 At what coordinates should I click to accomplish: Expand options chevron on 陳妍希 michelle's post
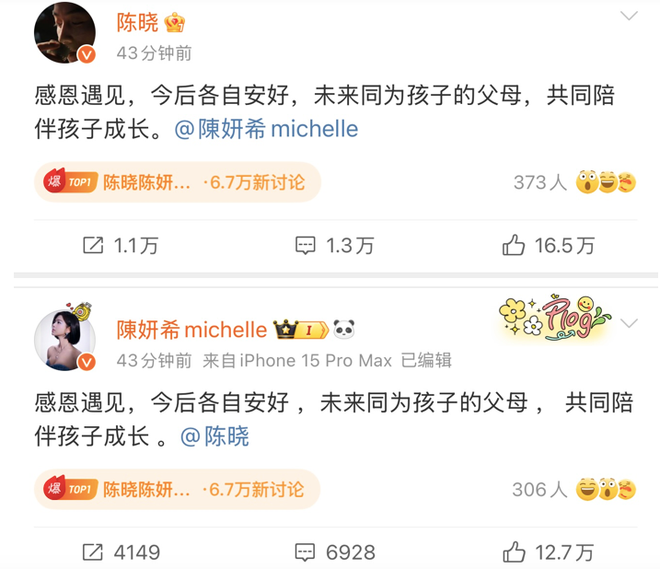pyautogui.click(x=629, y=323)
